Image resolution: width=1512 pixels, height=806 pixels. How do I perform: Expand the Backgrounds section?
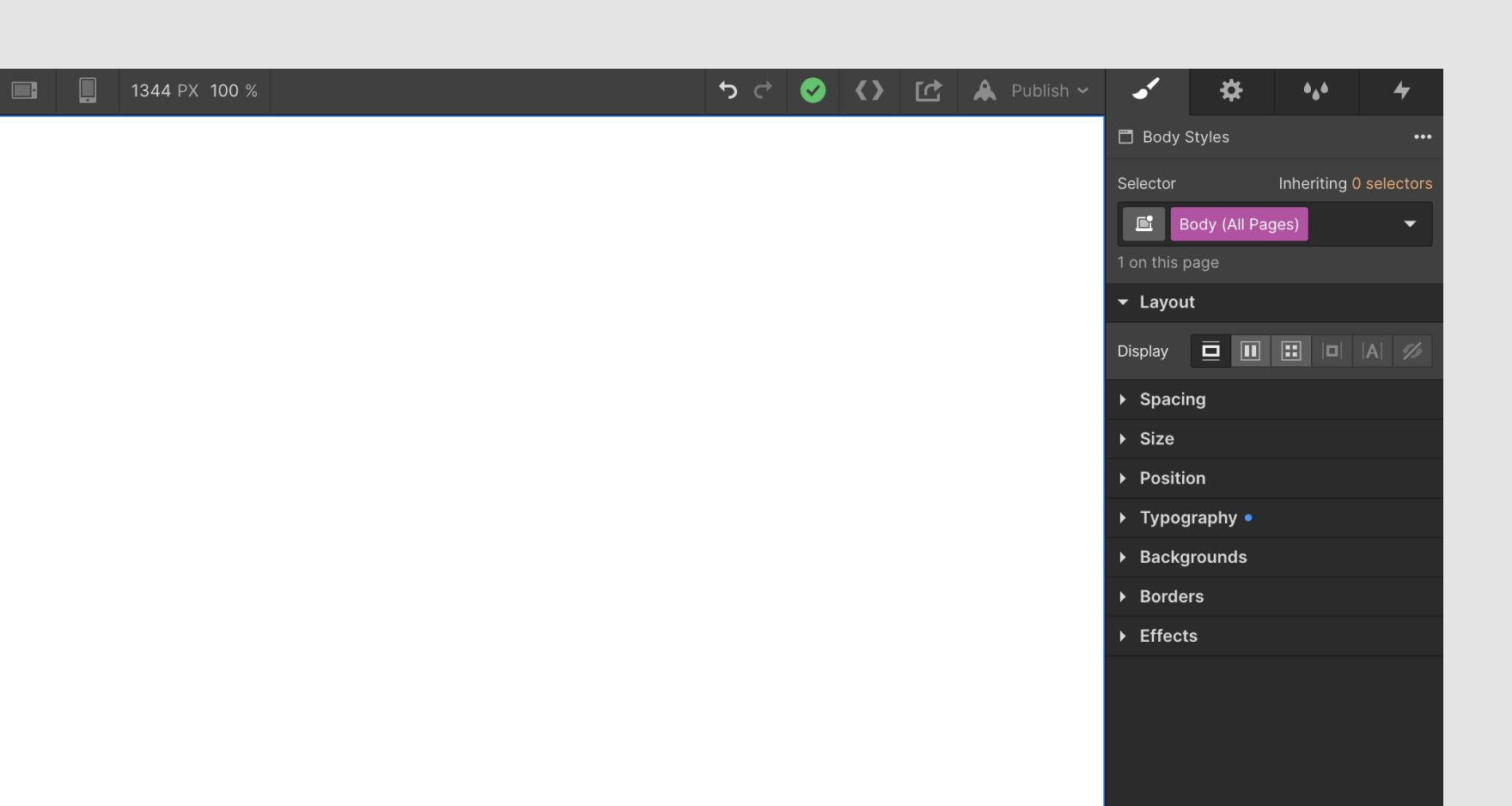1192,557
